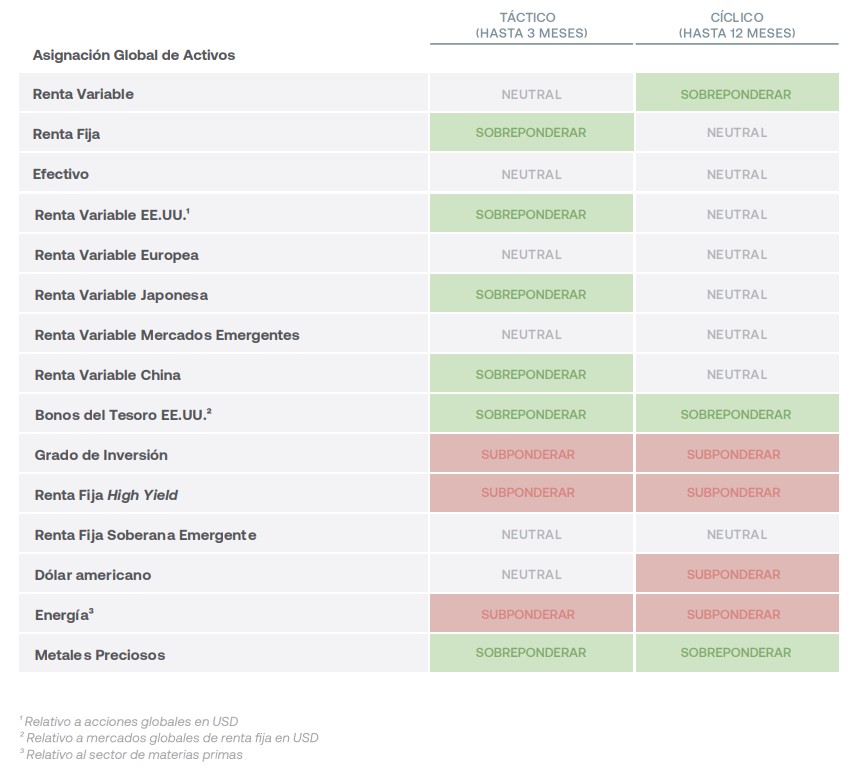Click tactical SOBREPONDERAR cell for Renta Variable Japonesa

click(531, 294)
